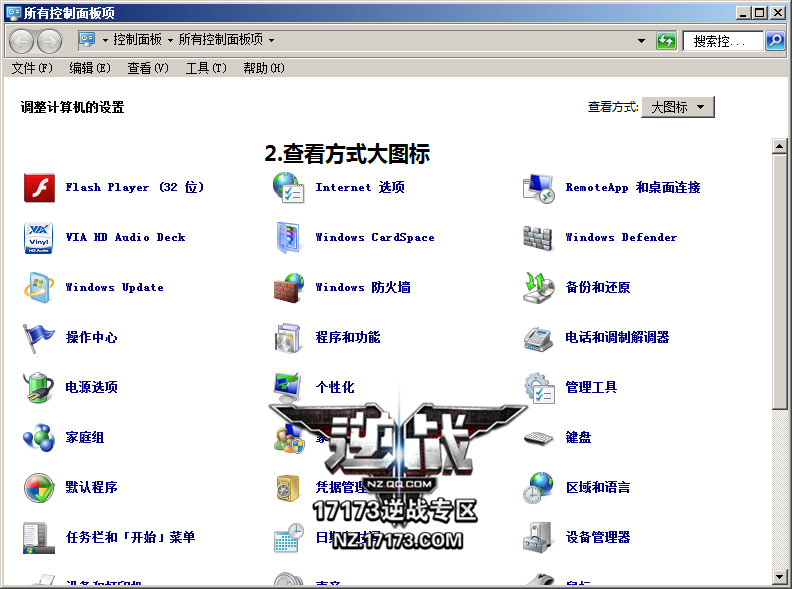
Task: Open the Flash Player (32 位) icon
Action: [39, 187]
